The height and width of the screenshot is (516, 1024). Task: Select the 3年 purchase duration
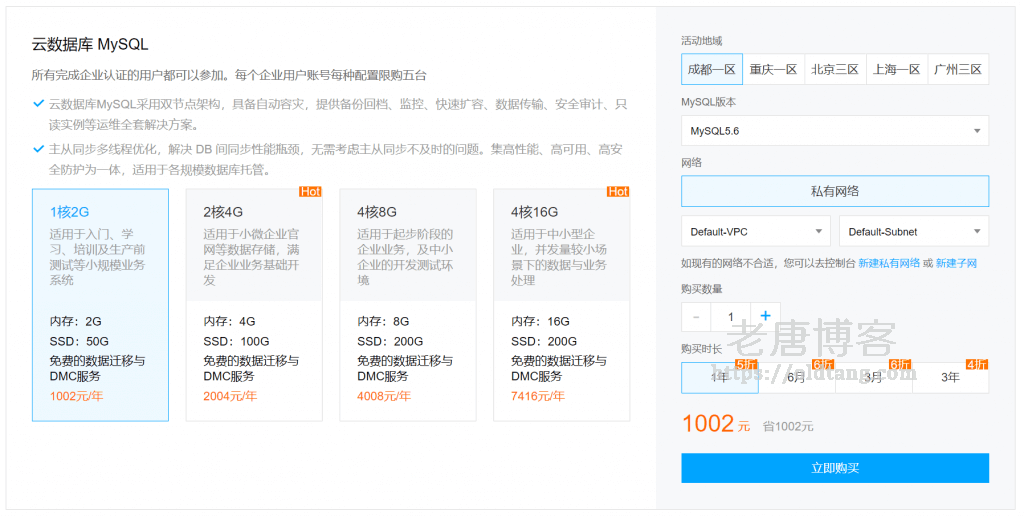tap(951, 378)
